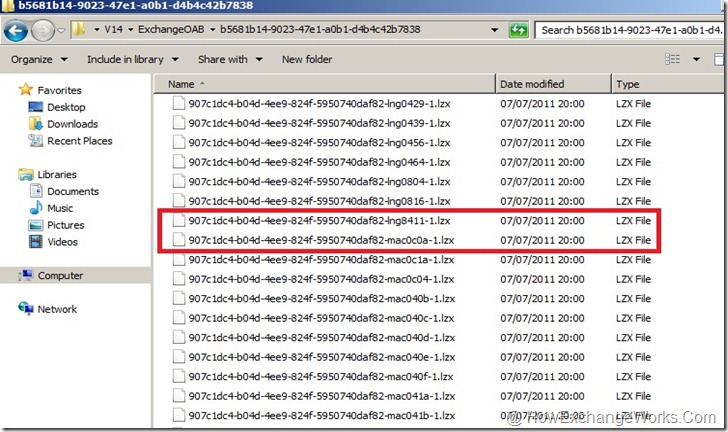Click the Back navigation arrow button
728x432 pixels.
pyautogui.click(x=16, y=31)
